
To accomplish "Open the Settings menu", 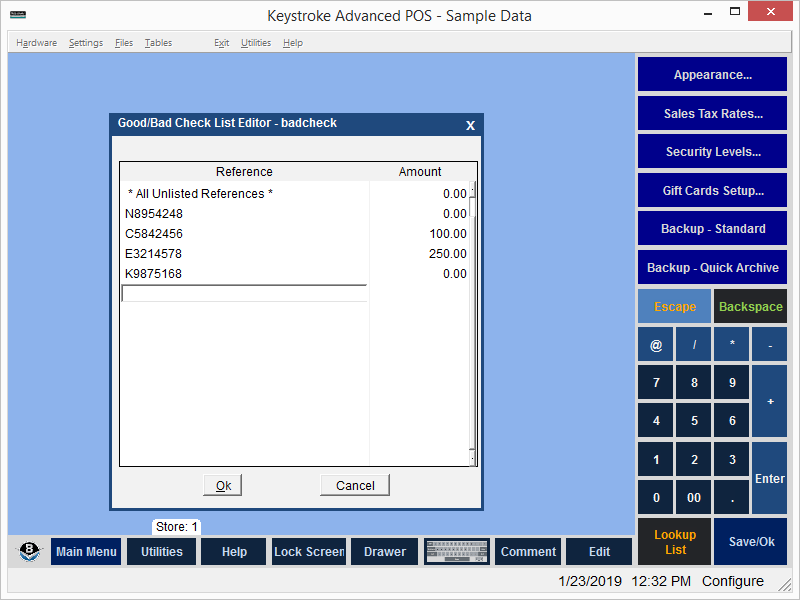I will tap(86, 43).
